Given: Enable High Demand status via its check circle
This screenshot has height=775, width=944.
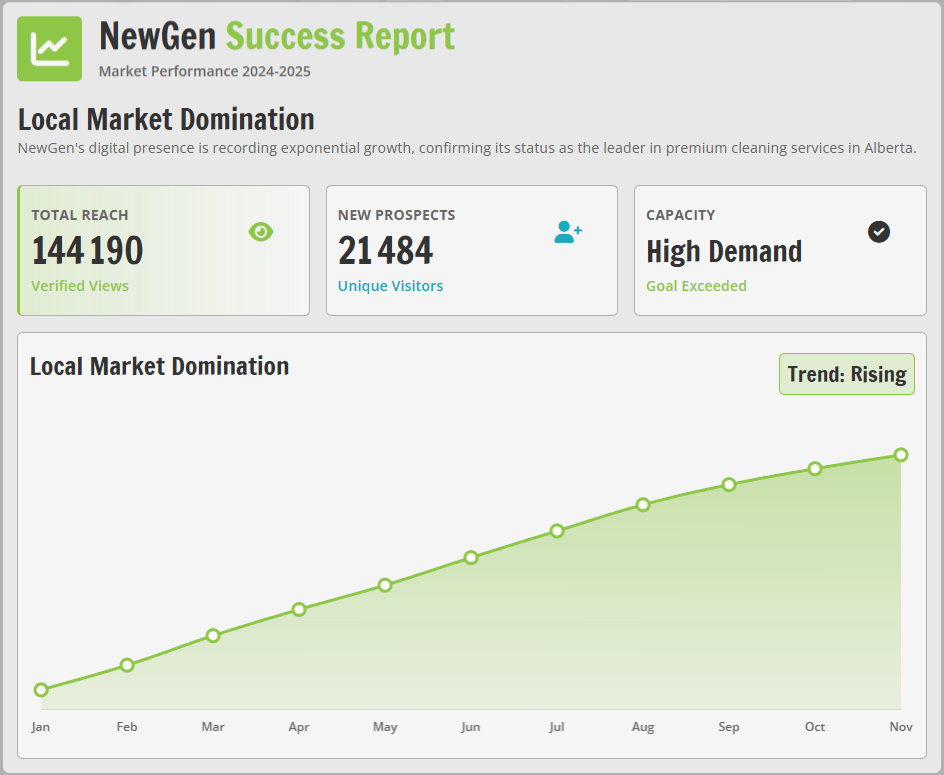Looking at the screenshot, I should click(x=878, y=231).
